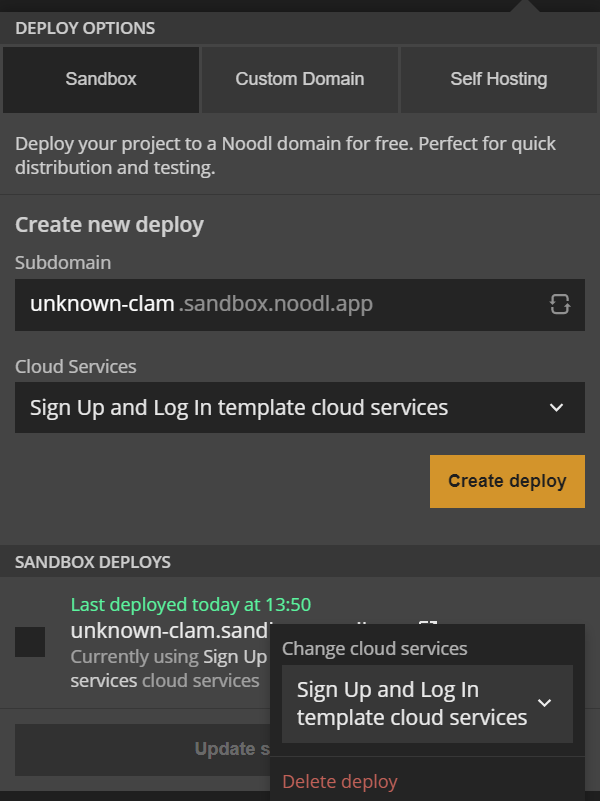Click the Last deployed today at 13:50 text

[x=190, y=604]
